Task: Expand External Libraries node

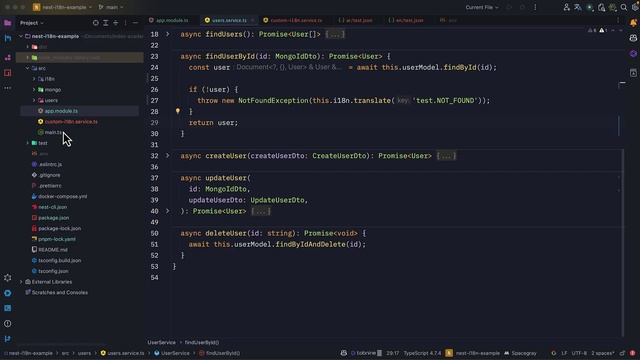Action: tap(21, 282)
